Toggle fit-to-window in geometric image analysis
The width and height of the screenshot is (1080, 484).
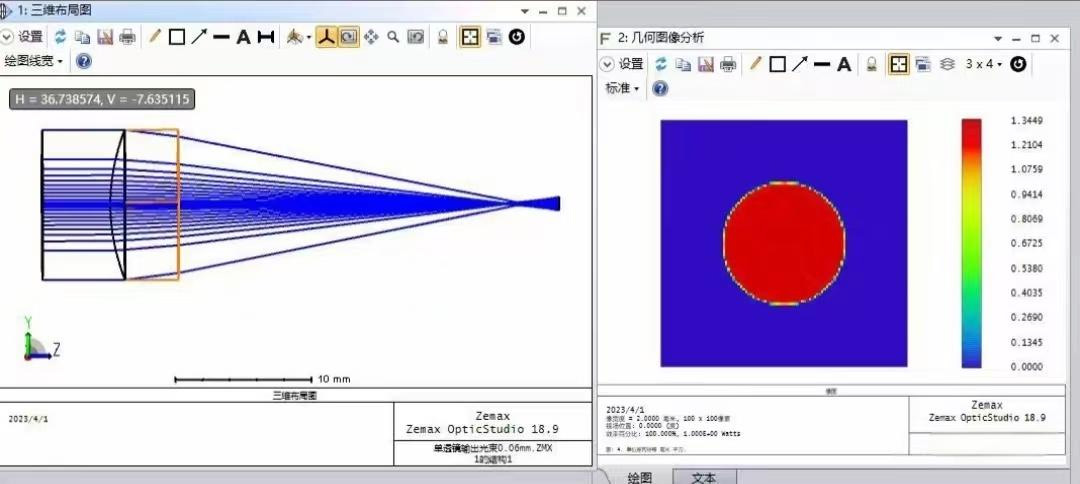point(898,64)
